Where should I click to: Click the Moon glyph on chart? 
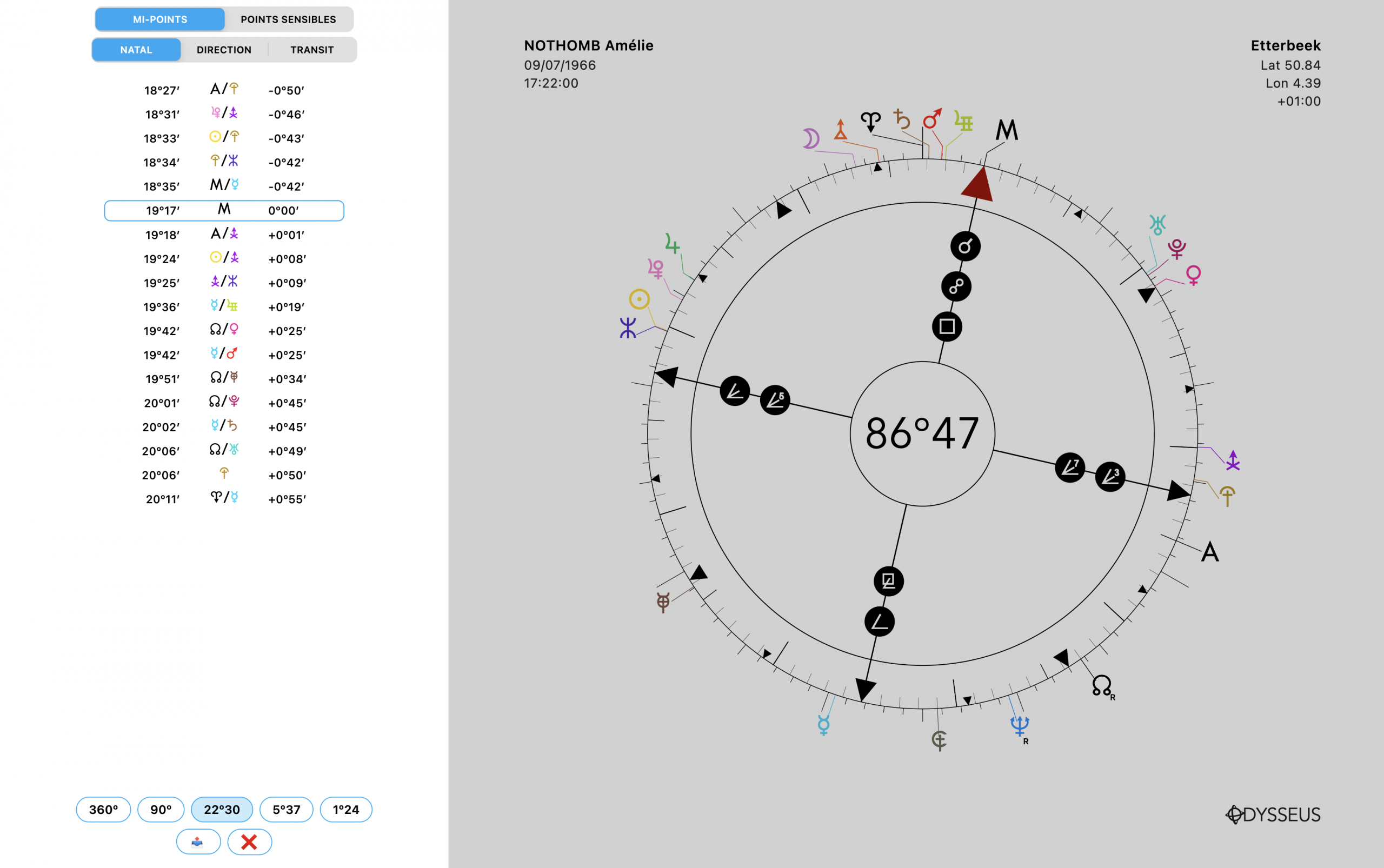click(x=810, y=138)
